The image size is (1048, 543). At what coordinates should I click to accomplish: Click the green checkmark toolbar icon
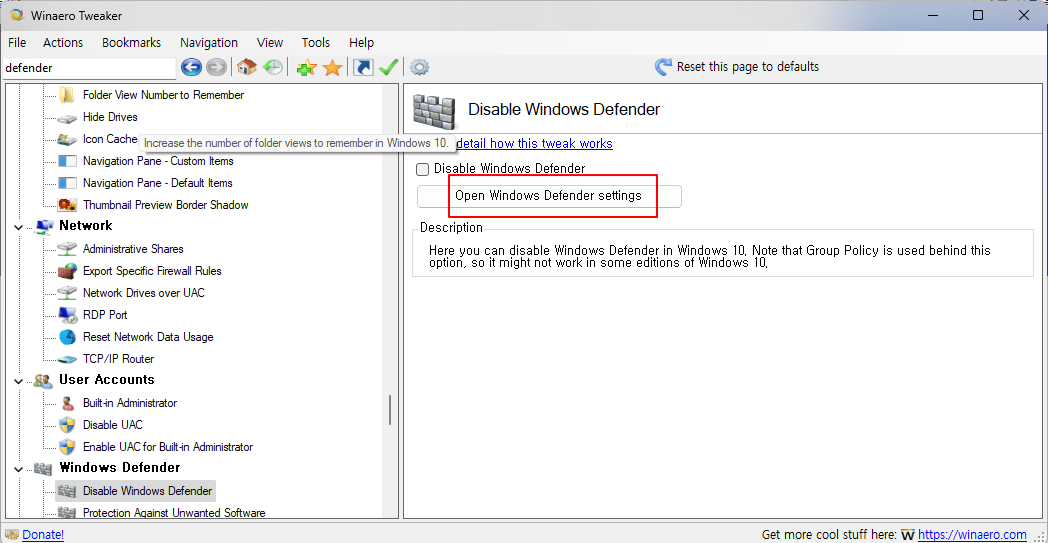[x=388, y=67]
